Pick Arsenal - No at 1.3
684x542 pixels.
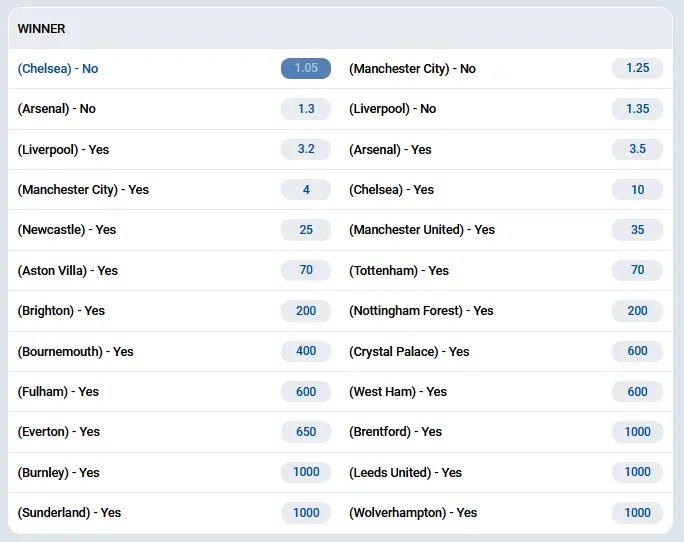tap(306, 109)
